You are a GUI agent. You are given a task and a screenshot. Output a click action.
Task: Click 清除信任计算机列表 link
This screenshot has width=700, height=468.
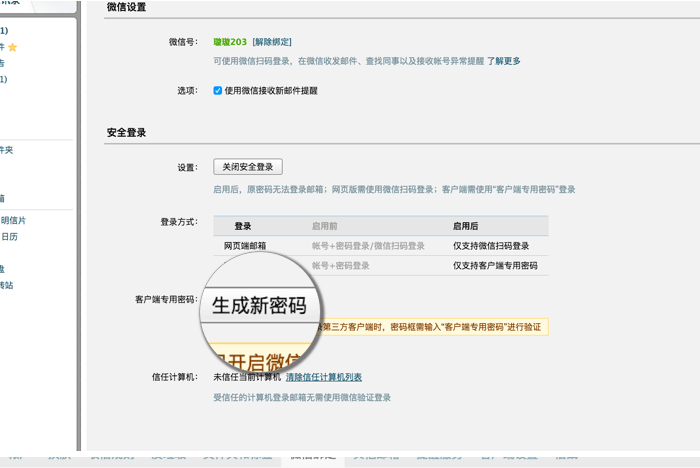(323, 377)
